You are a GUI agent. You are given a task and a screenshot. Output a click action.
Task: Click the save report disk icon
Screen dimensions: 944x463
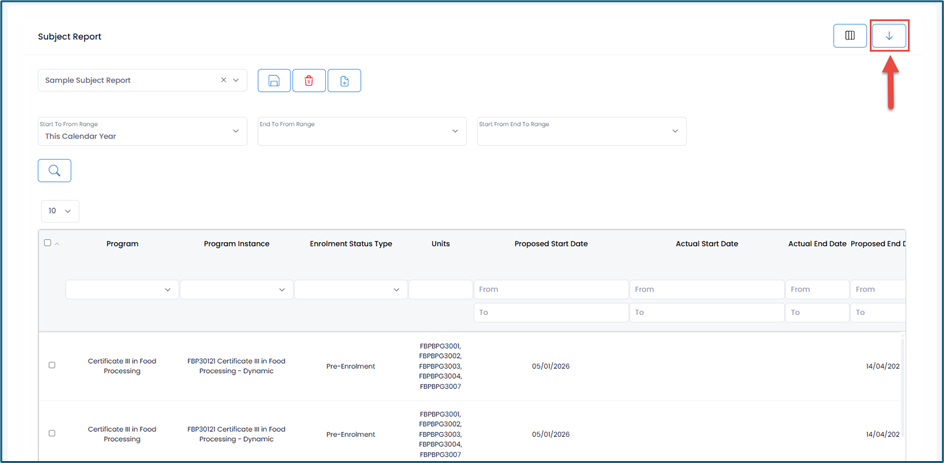tap(274, 81)
